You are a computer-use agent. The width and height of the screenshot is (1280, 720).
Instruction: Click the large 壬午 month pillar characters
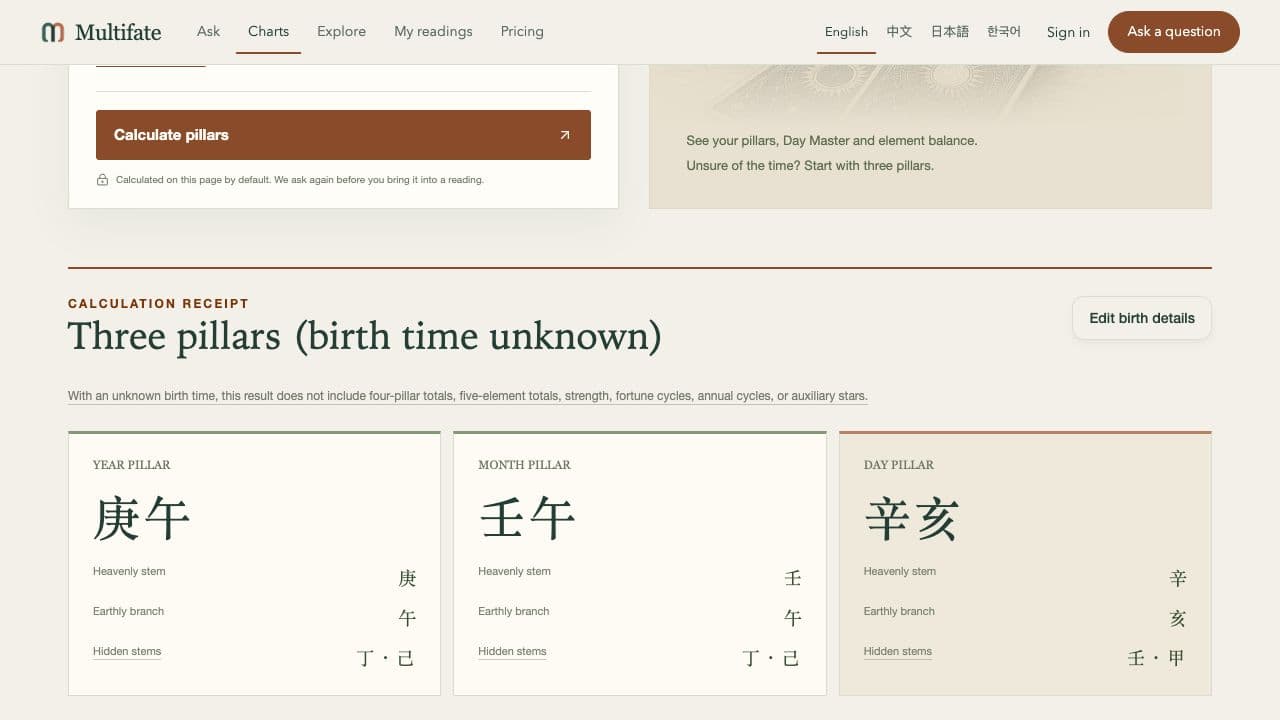[x=527, y=518]
